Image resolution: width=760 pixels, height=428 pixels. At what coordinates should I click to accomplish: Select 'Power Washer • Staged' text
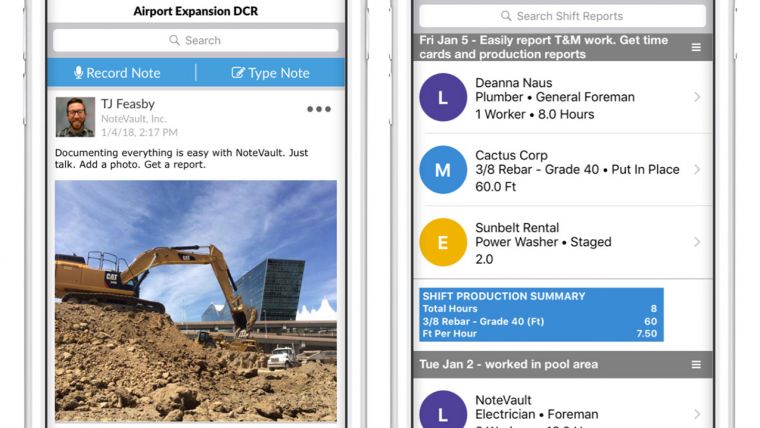(543, 242)
